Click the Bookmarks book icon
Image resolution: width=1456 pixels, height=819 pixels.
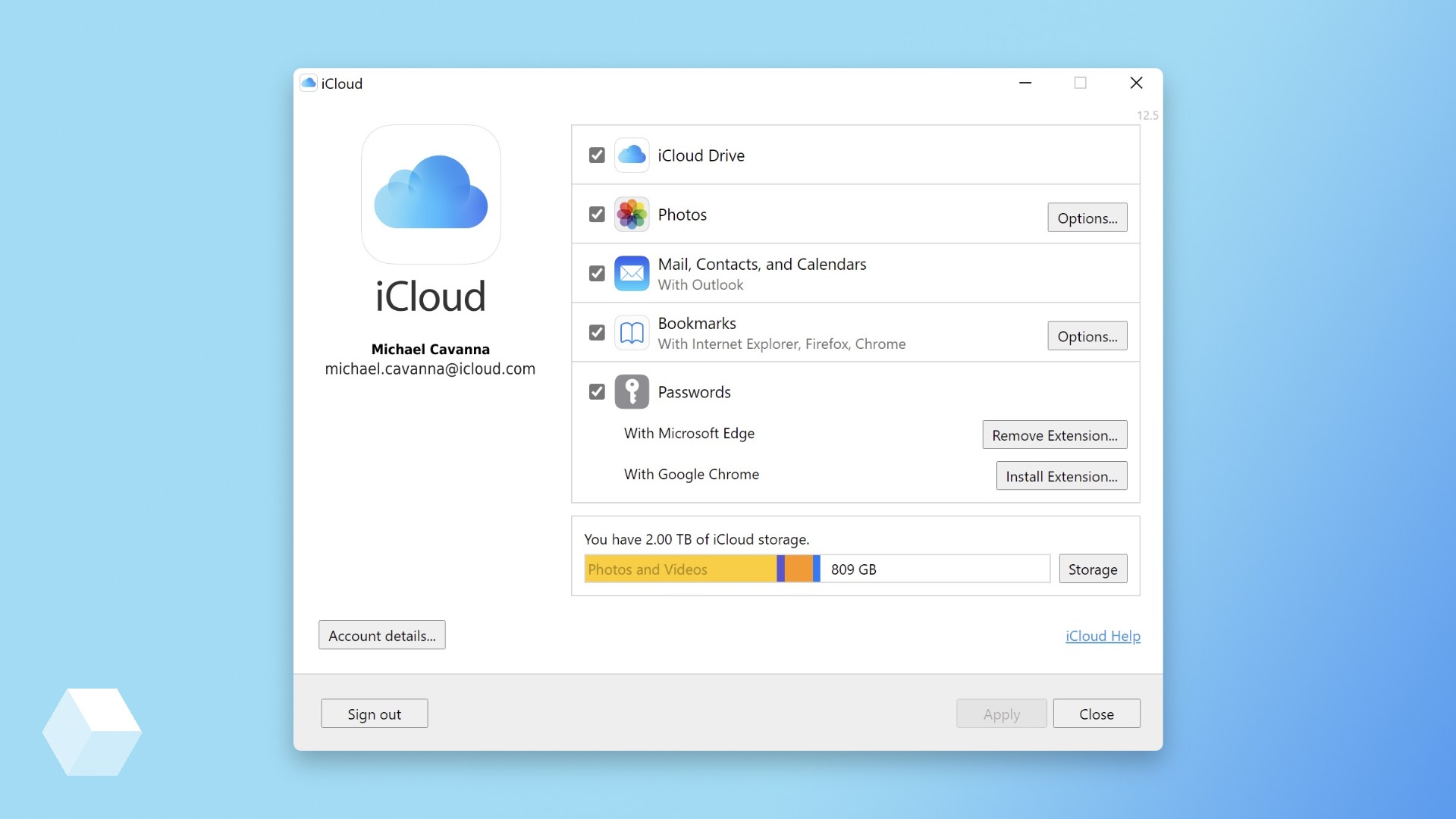tap(632, 333)
